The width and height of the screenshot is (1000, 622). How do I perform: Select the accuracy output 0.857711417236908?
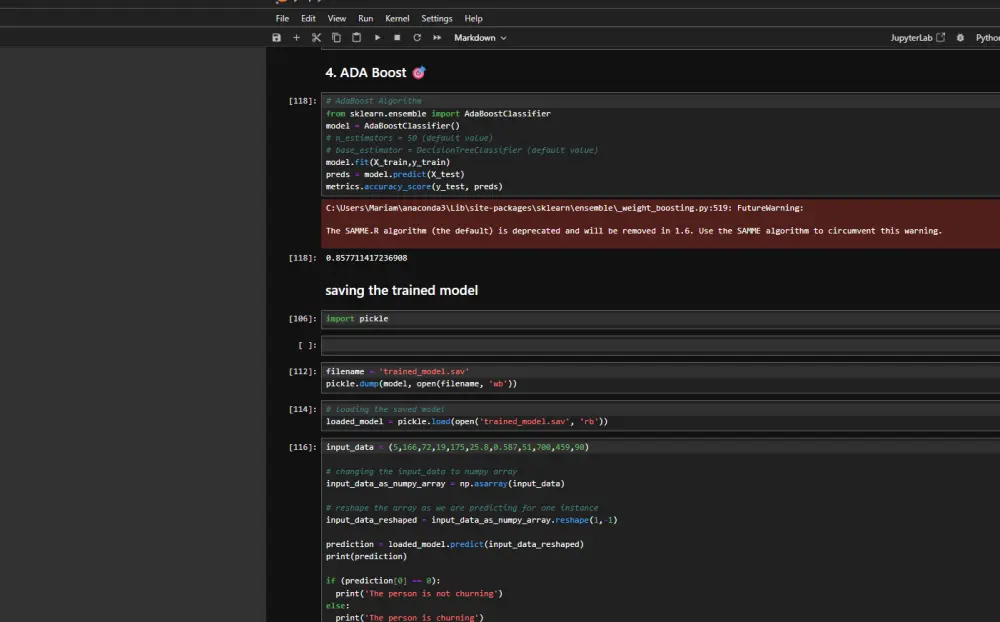366,258
